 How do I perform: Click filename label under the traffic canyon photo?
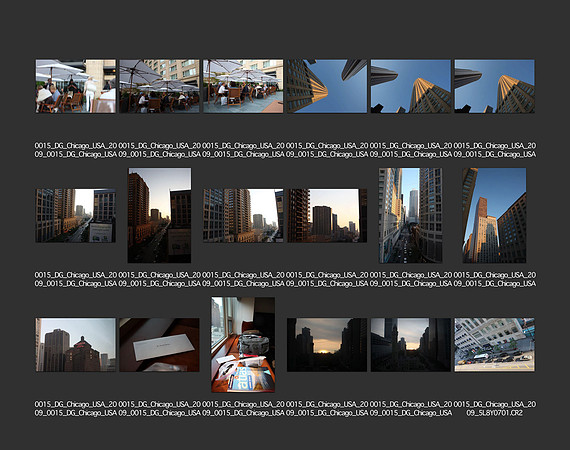[x=410, y=279]
